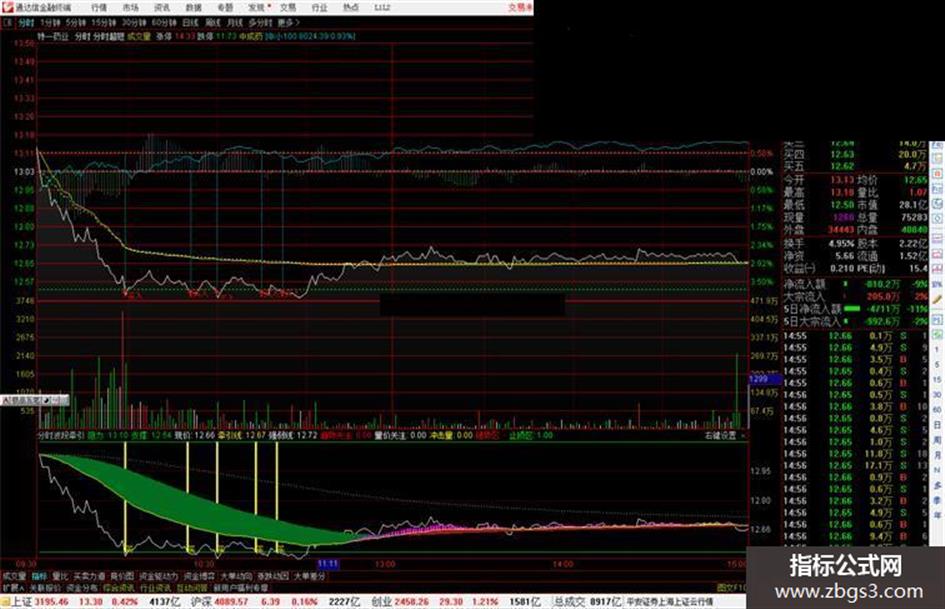
Task: Open the 行业资讯 tab
Action: 156,587
